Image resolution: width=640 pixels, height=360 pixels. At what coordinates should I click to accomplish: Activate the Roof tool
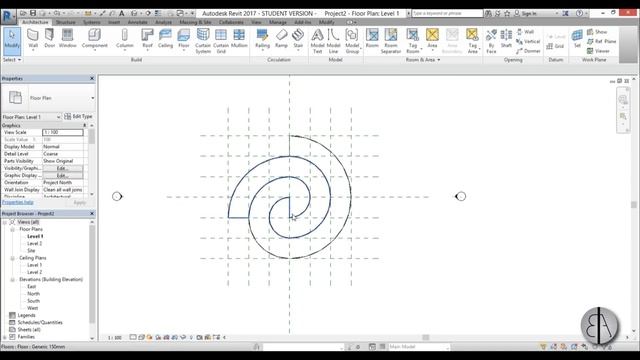pos(147,40)
